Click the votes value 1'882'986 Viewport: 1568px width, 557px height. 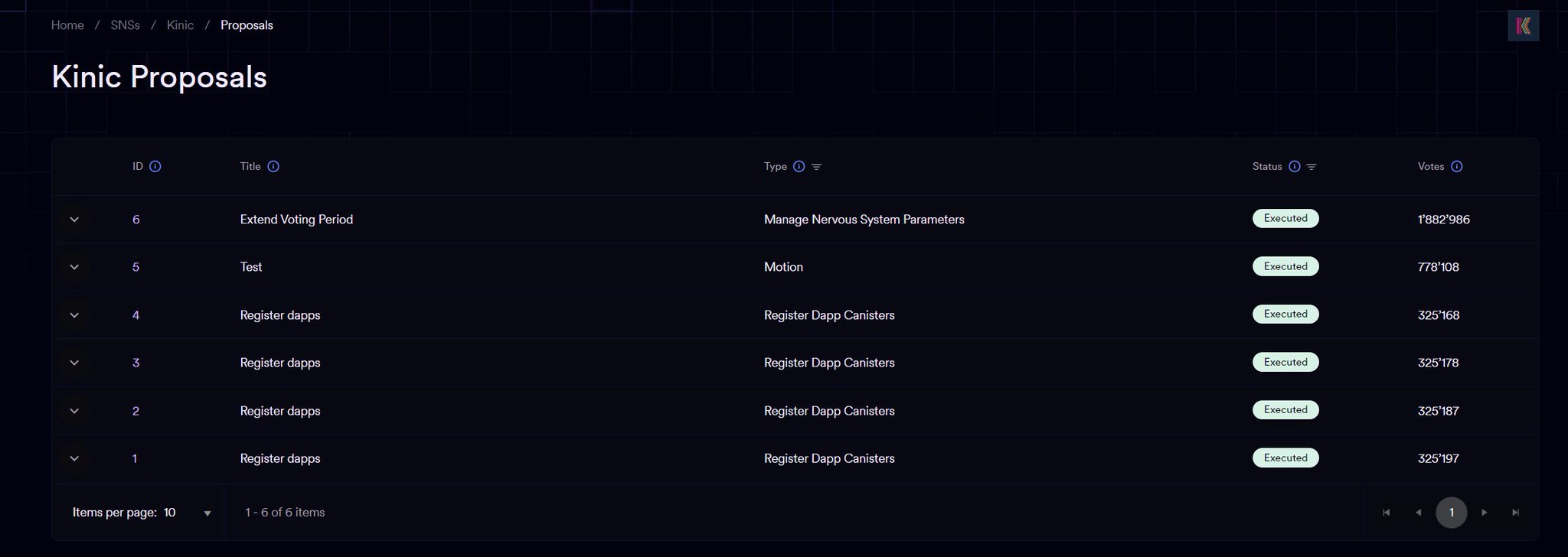tap(1444, 220)
